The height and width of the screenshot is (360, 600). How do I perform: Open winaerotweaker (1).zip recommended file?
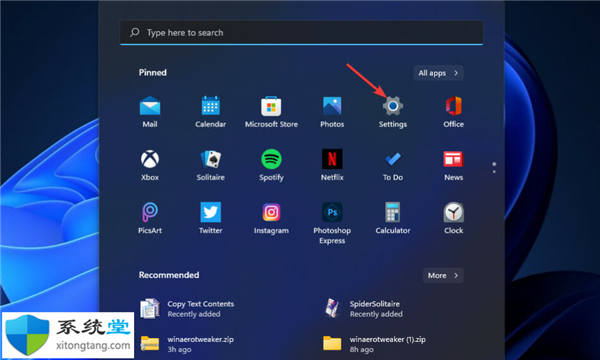click(x=374, y=344)
